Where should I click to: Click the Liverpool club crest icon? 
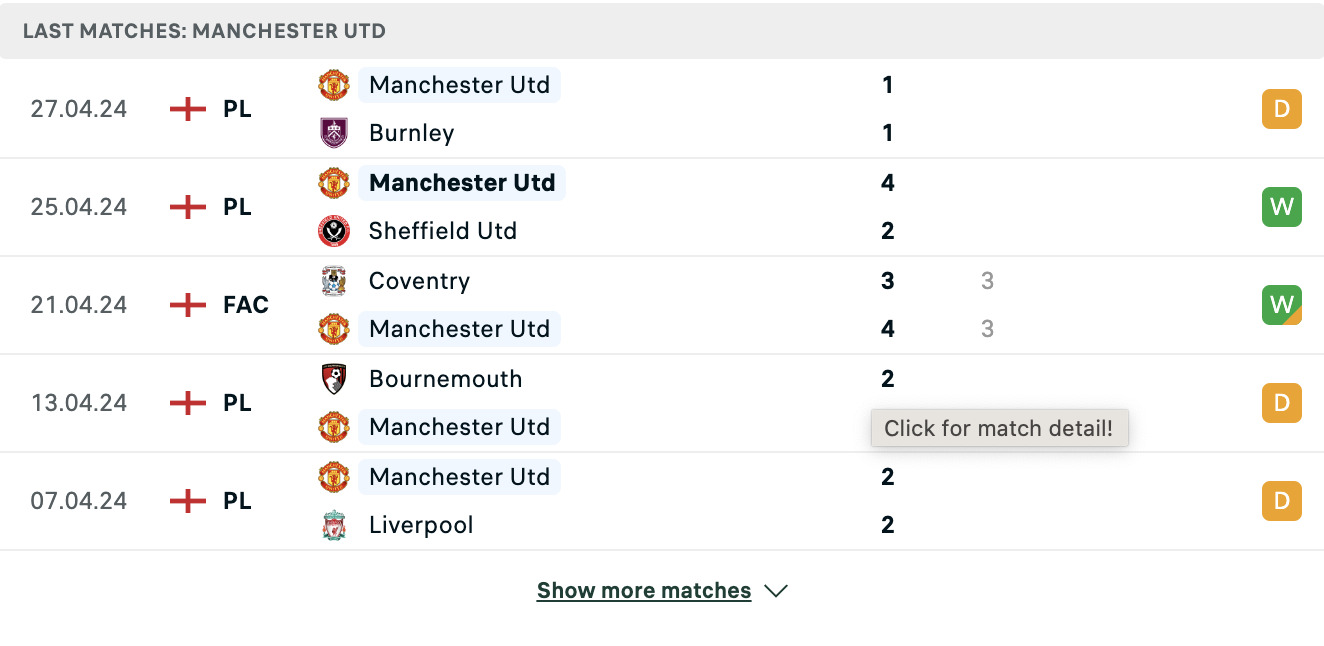pos(334,525)
